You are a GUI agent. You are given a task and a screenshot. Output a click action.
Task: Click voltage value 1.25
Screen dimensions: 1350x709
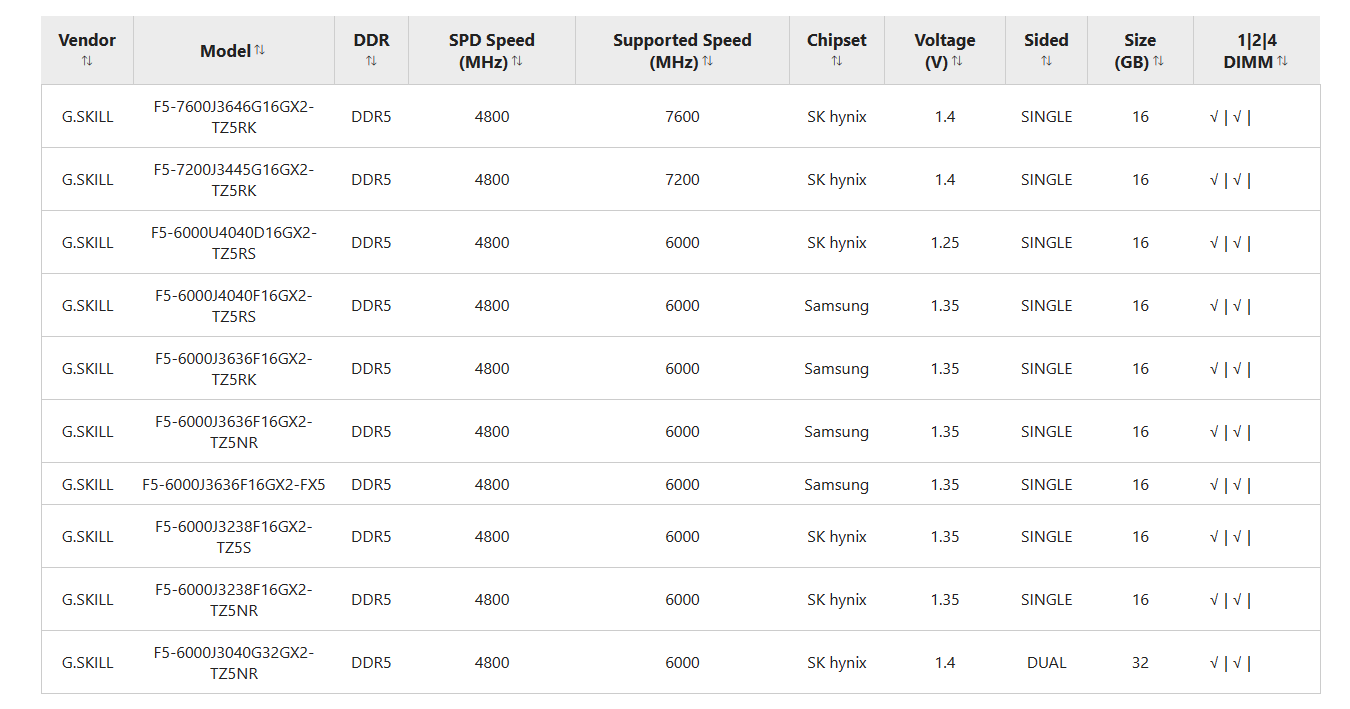(945, 243)
